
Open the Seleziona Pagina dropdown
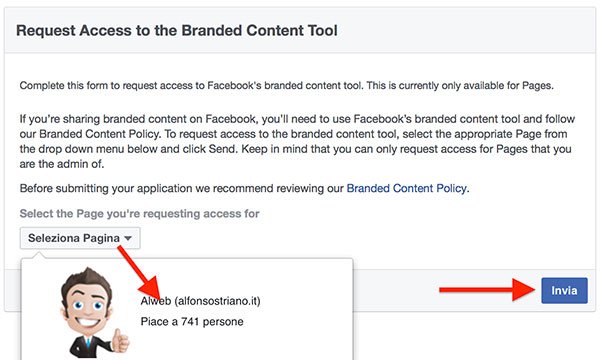[x=80, y=238]
